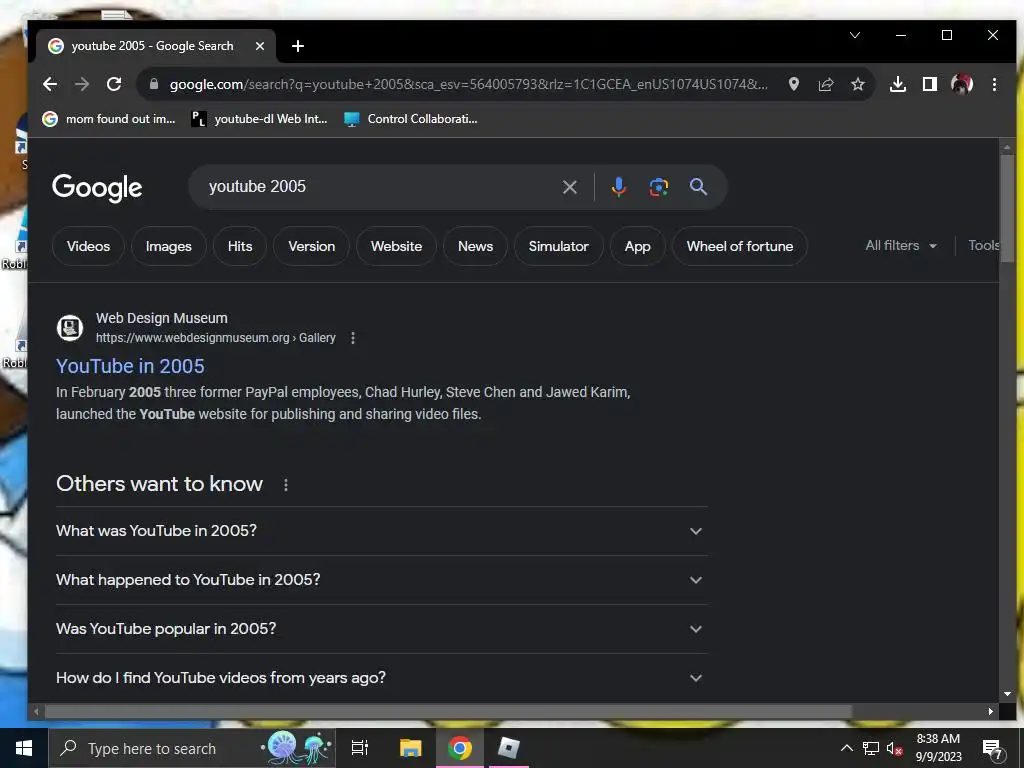The width and height of the screenshot is (1024, 768).
Task: Open Chrome side panel
Action: tap(929, 84)
